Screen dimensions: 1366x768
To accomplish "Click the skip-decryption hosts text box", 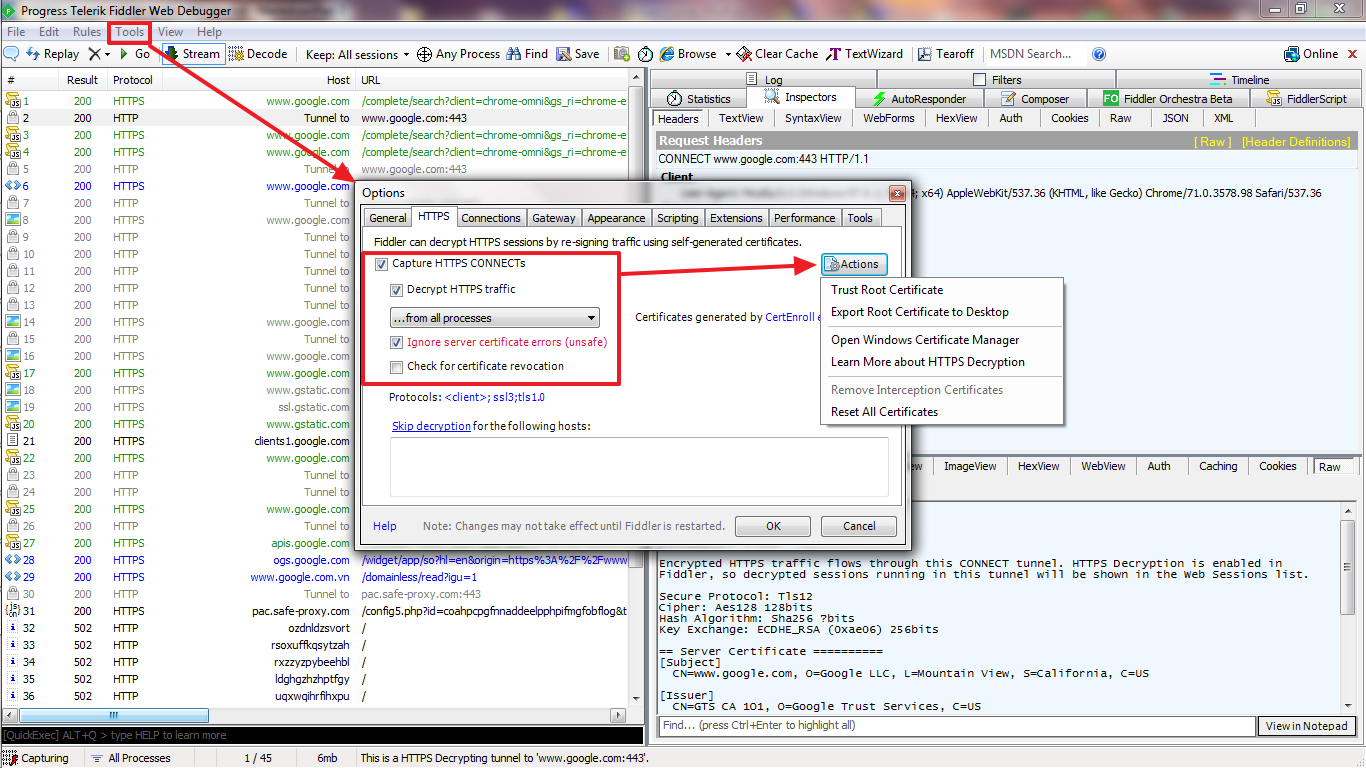I will (639, 467).
